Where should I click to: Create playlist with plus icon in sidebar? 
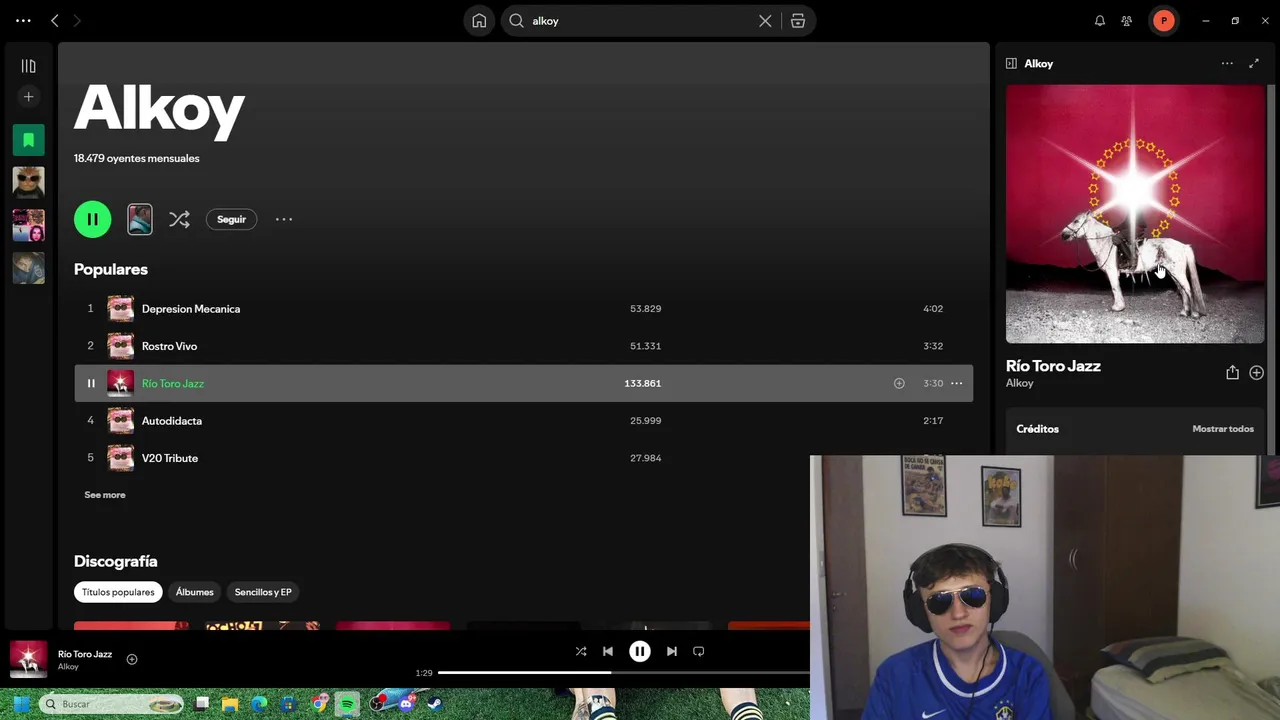click(x=28, y=97)
